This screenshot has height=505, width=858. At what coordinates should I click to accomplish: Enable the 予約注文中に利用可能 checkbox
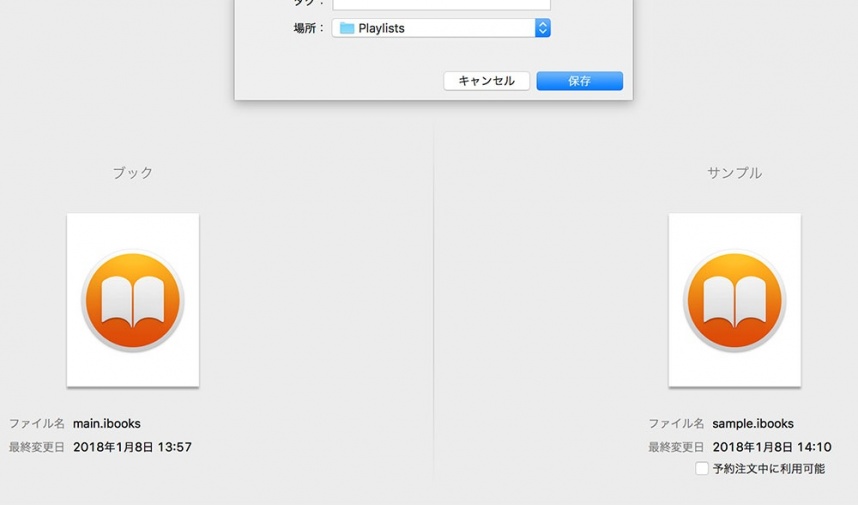click(702, 469)
